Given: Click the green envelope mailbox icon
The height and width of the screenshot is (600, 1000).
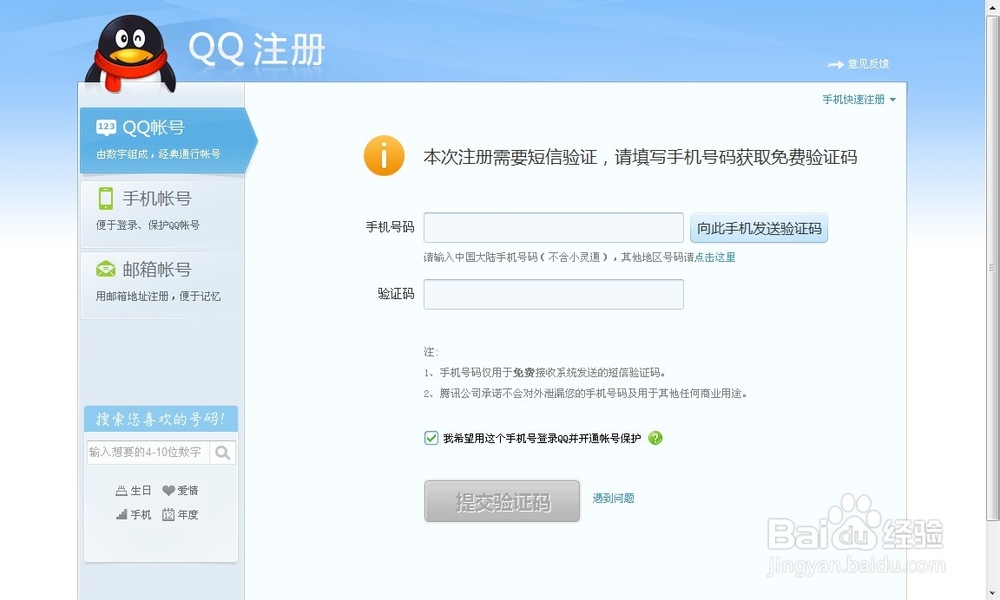Looking at the screenshot, I should click(106, 269).
